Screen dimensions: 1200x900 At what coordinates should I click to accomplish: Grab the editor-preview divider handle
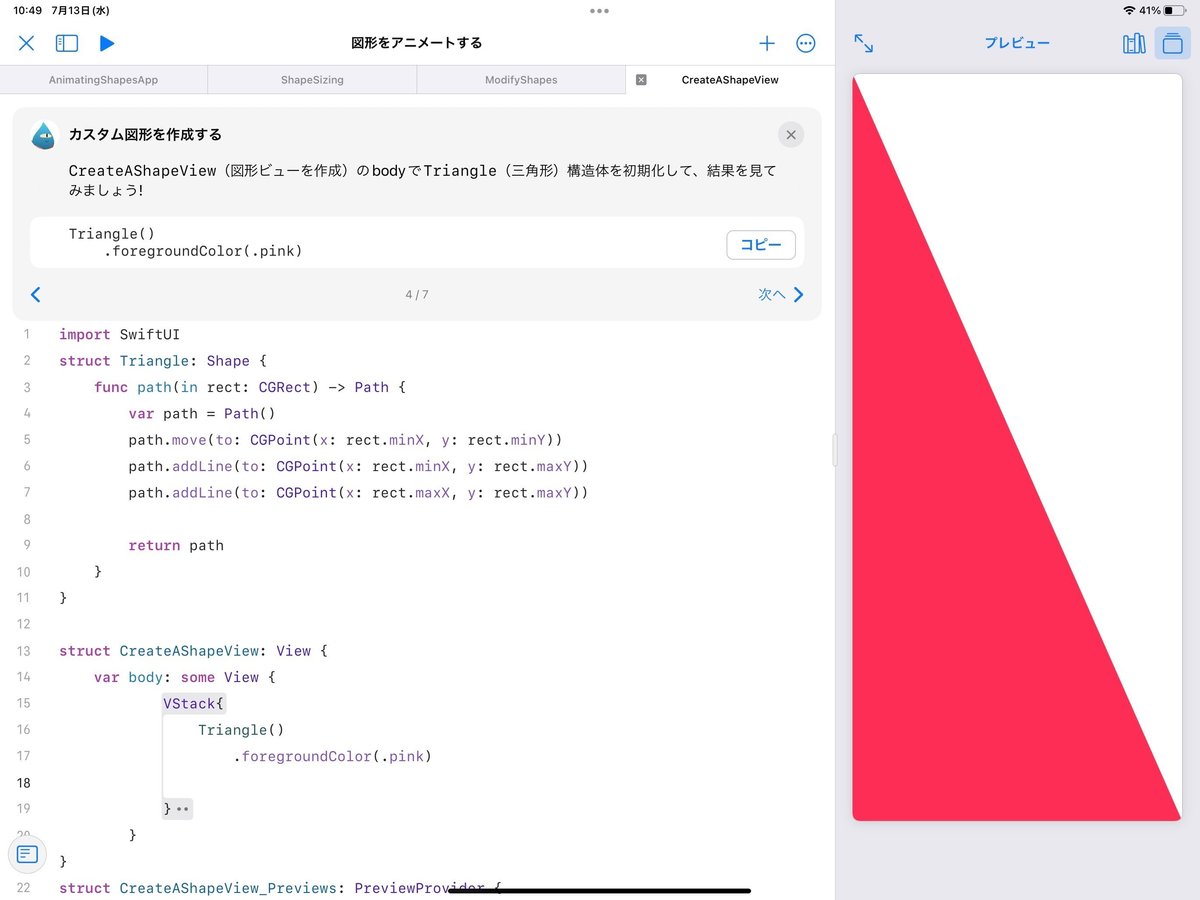(x=835, y=450)
